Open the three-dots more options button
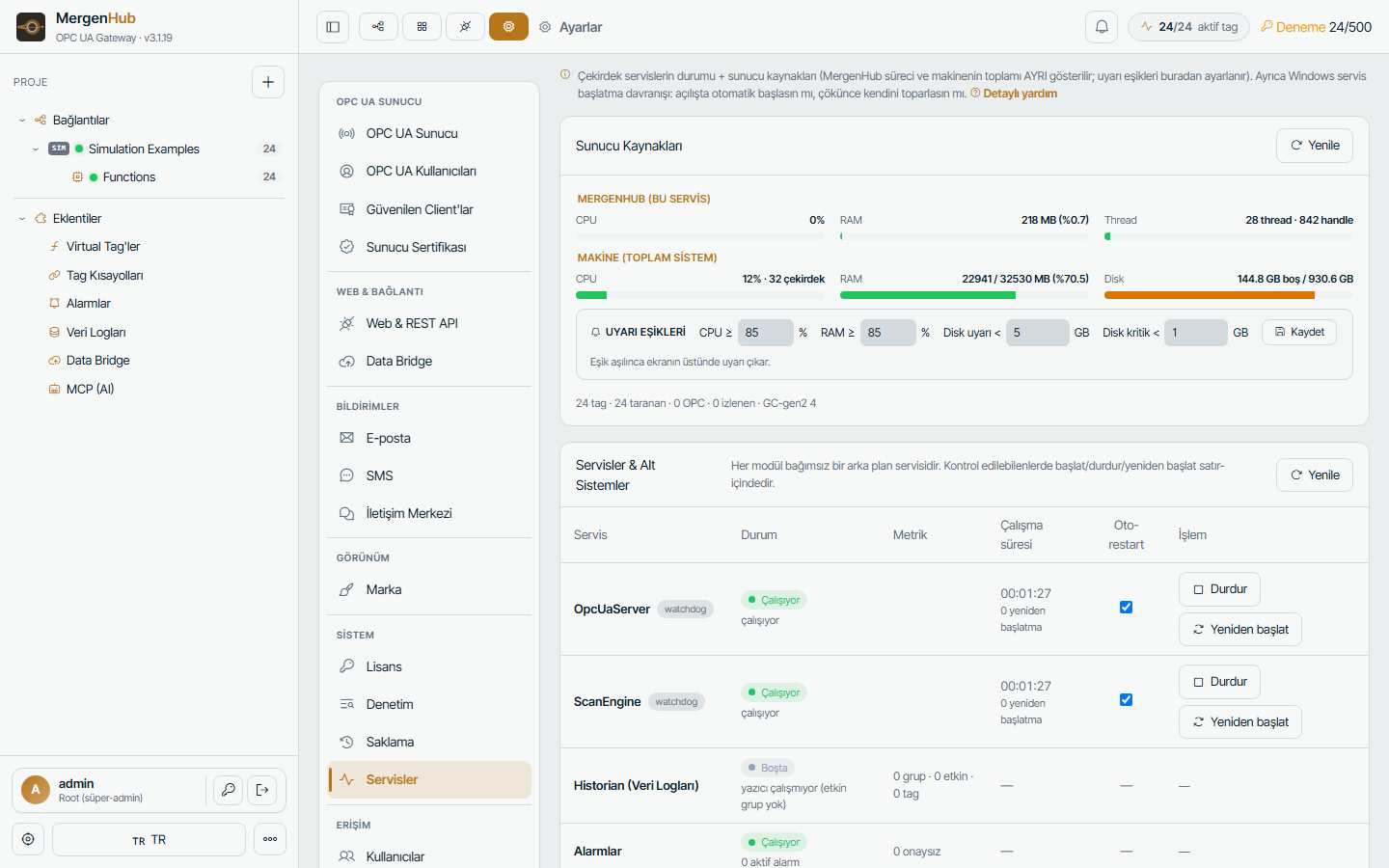This screenshot has height=868, width=1389. [270, 839]
